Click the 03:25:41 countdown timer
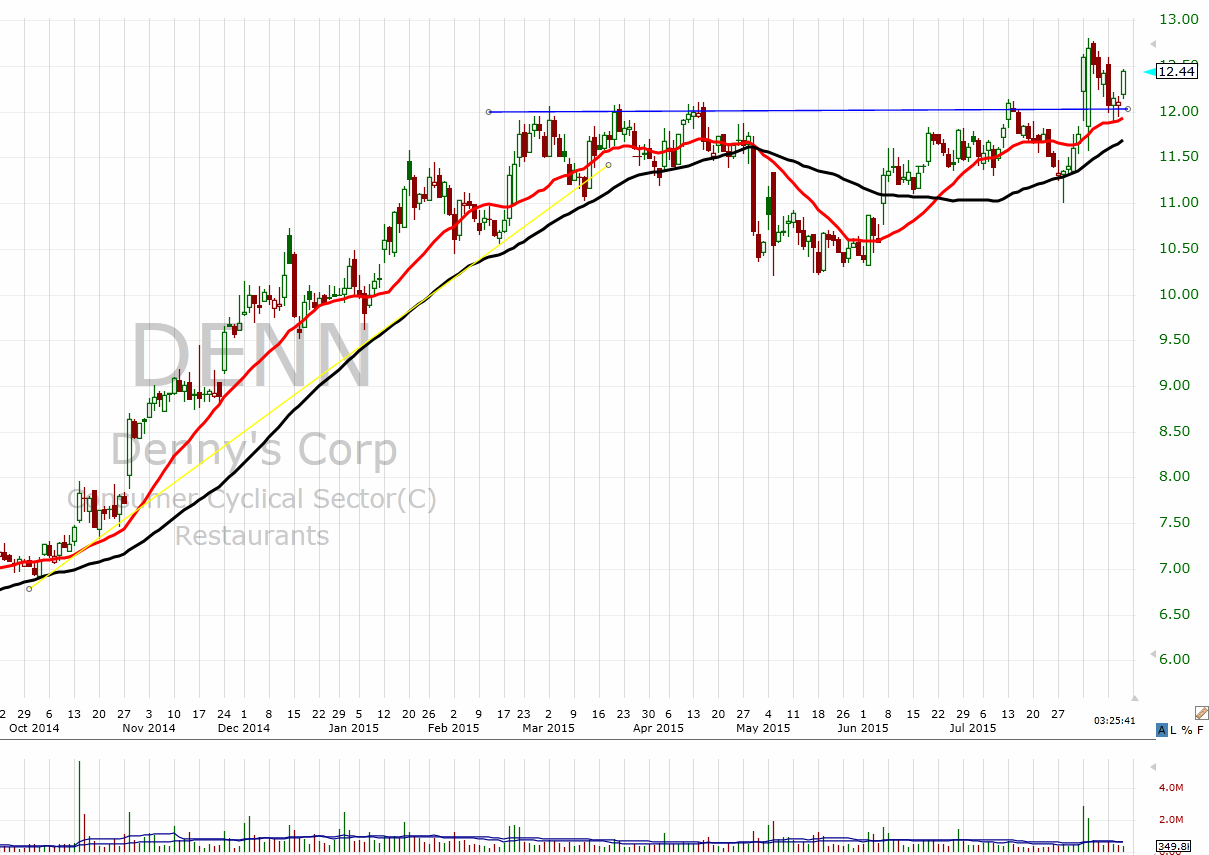 [x=1114, y=720]
